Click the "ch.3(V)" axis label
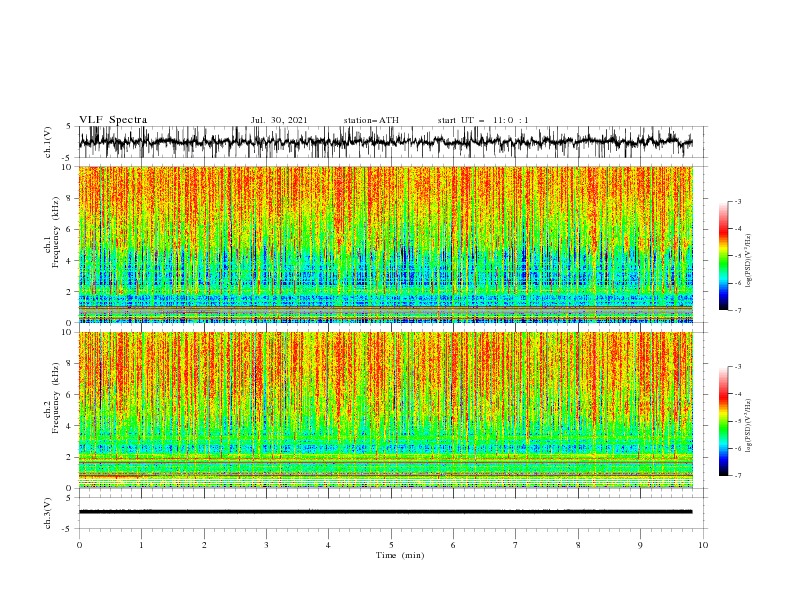The width and height of the screenshot is (792, 612). pos(48,513)
